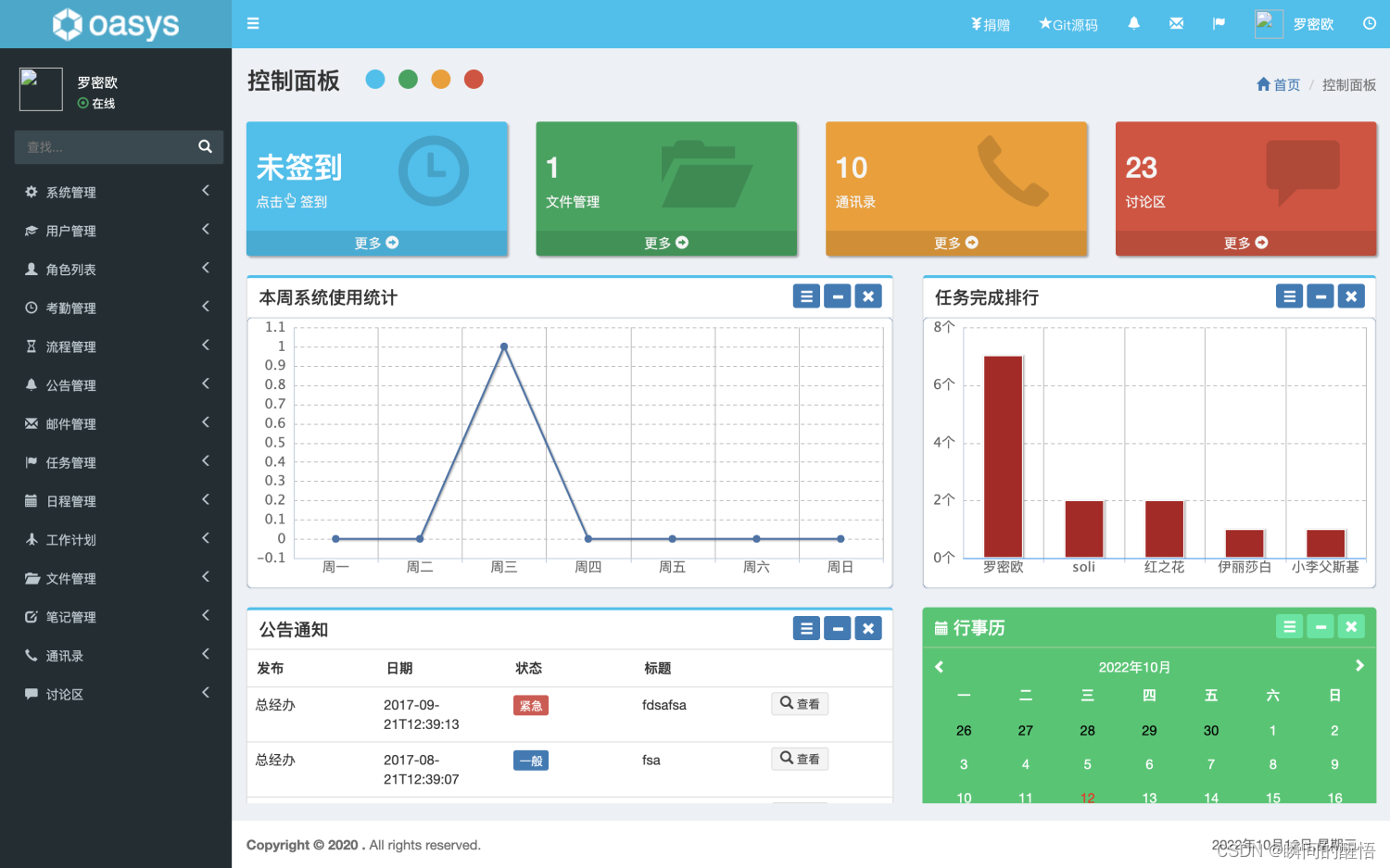The width and height of the screenshot is (1390, 868).
Task: Collapse the 任务完成排行 panel
Action: pyautogui.click(x=1320, y=296)
